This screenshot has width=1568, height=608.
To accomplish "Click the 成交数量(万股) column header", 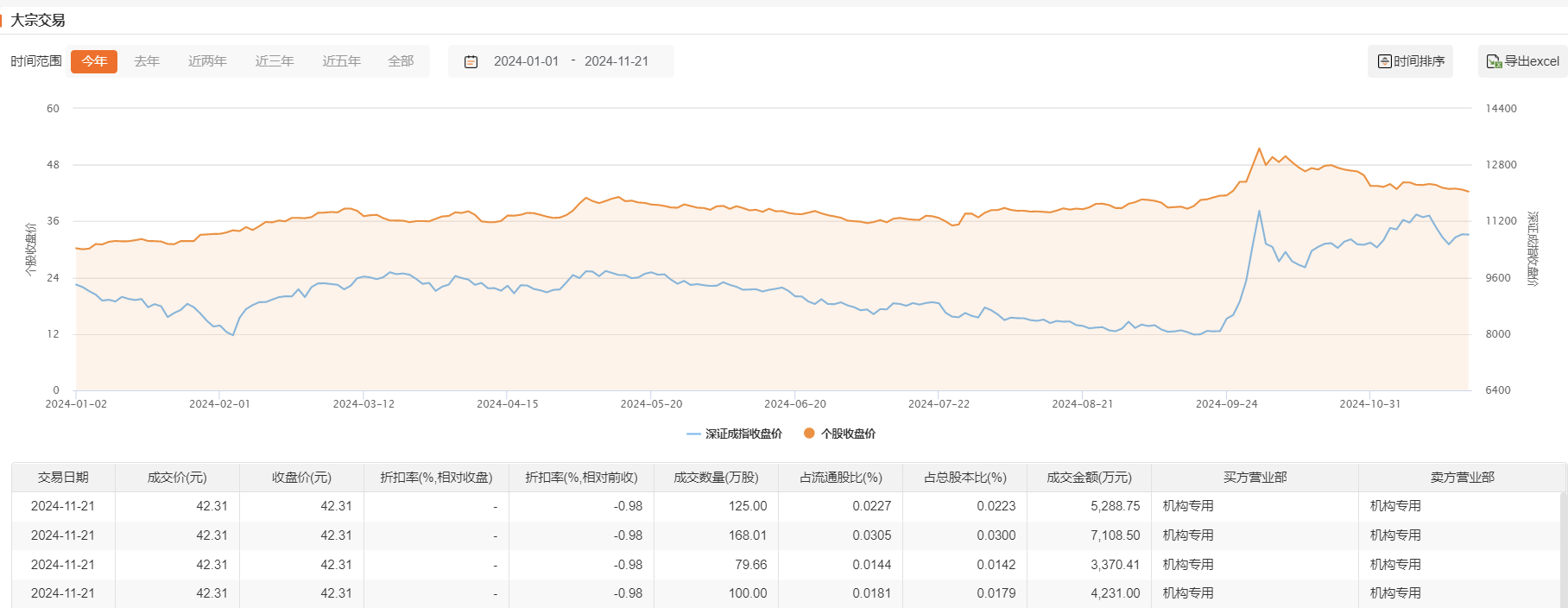I will [716, 478].
